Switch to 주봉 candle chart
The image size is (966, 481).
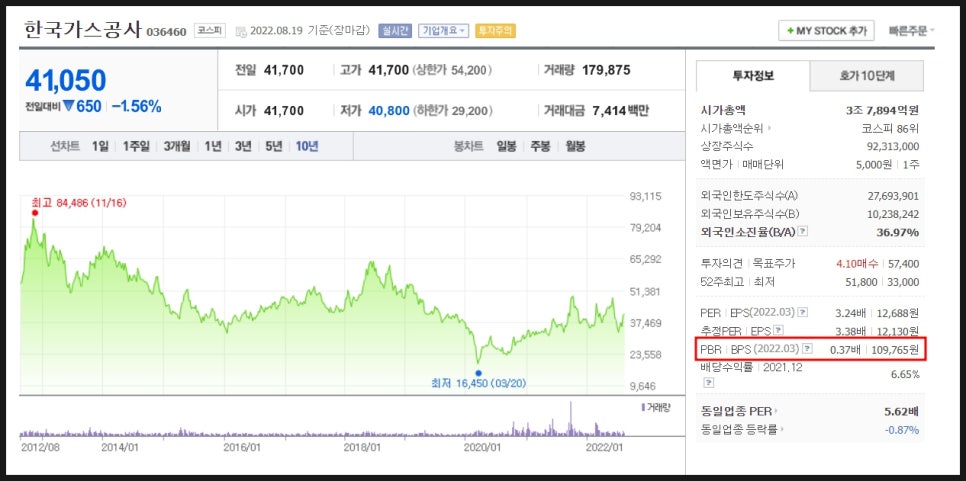click(x=540, y=147)
